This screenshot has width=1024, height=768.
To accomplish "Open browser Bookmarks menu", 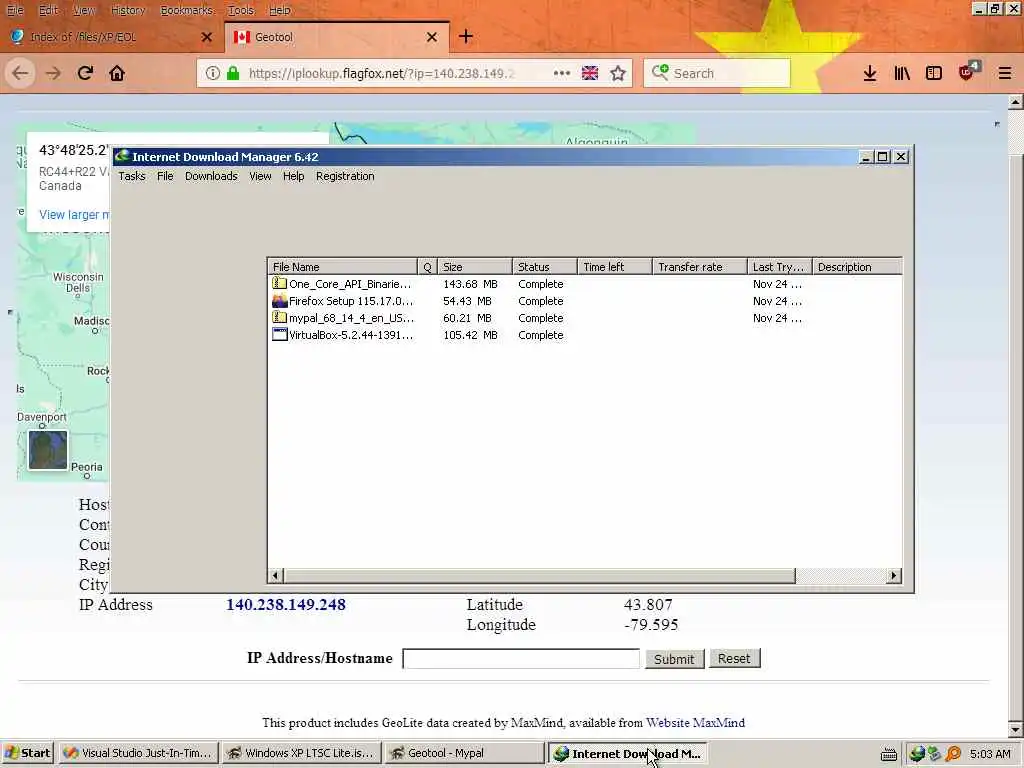I will [x=187, y=10].
